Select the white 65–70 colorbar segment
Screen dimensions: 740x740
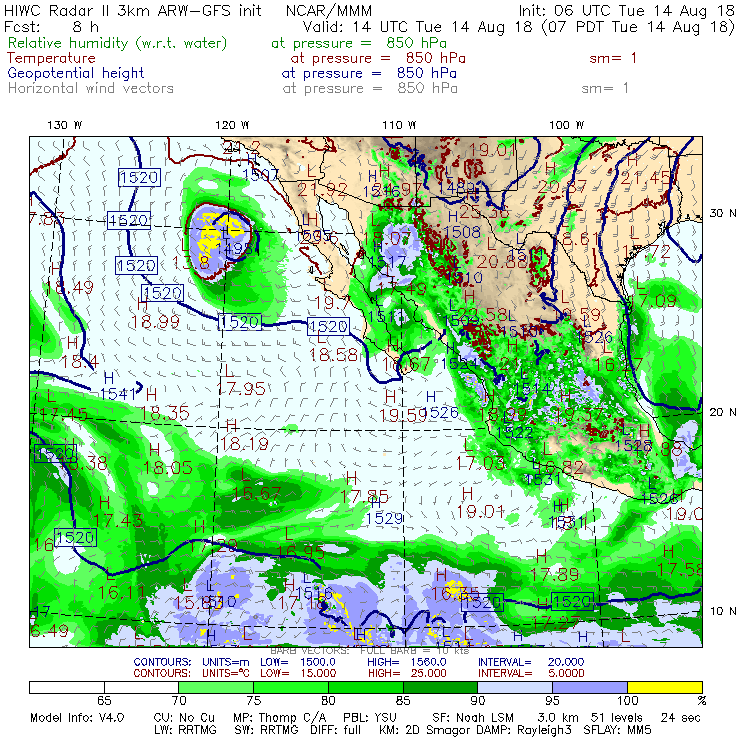142,687
